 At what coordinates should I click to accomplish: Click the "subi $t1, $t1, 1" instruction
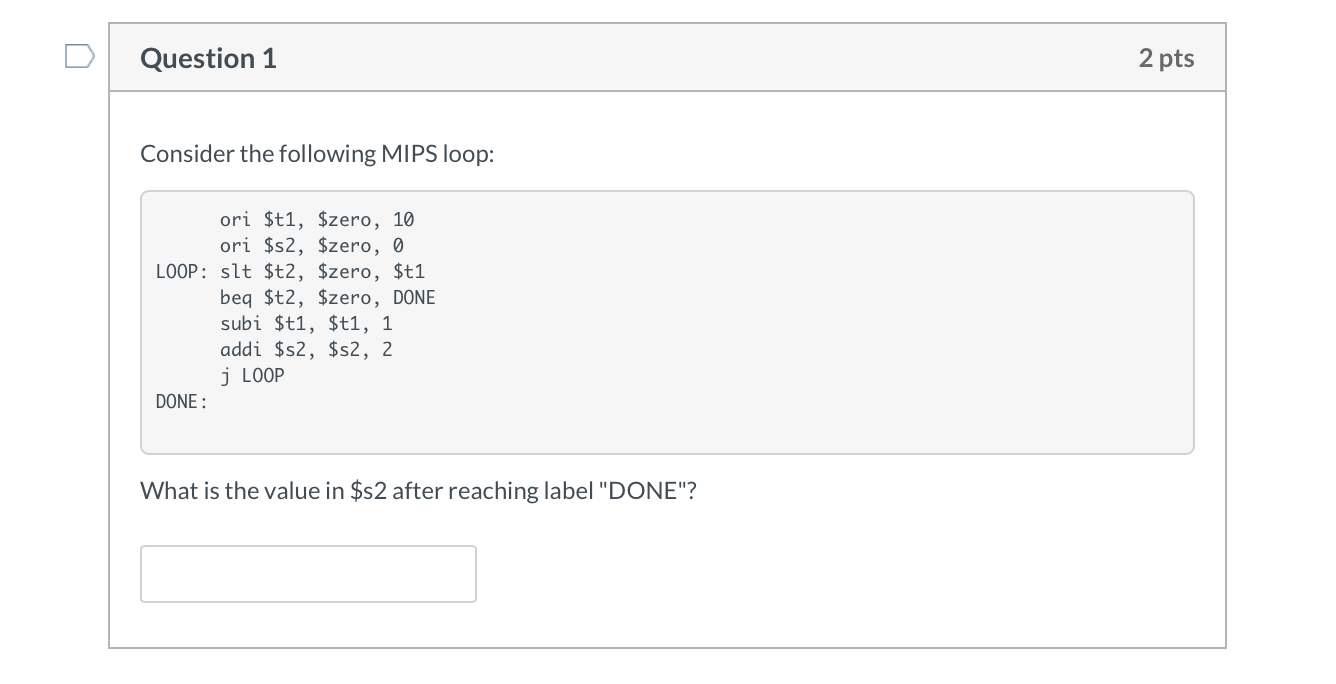[306, 323]
